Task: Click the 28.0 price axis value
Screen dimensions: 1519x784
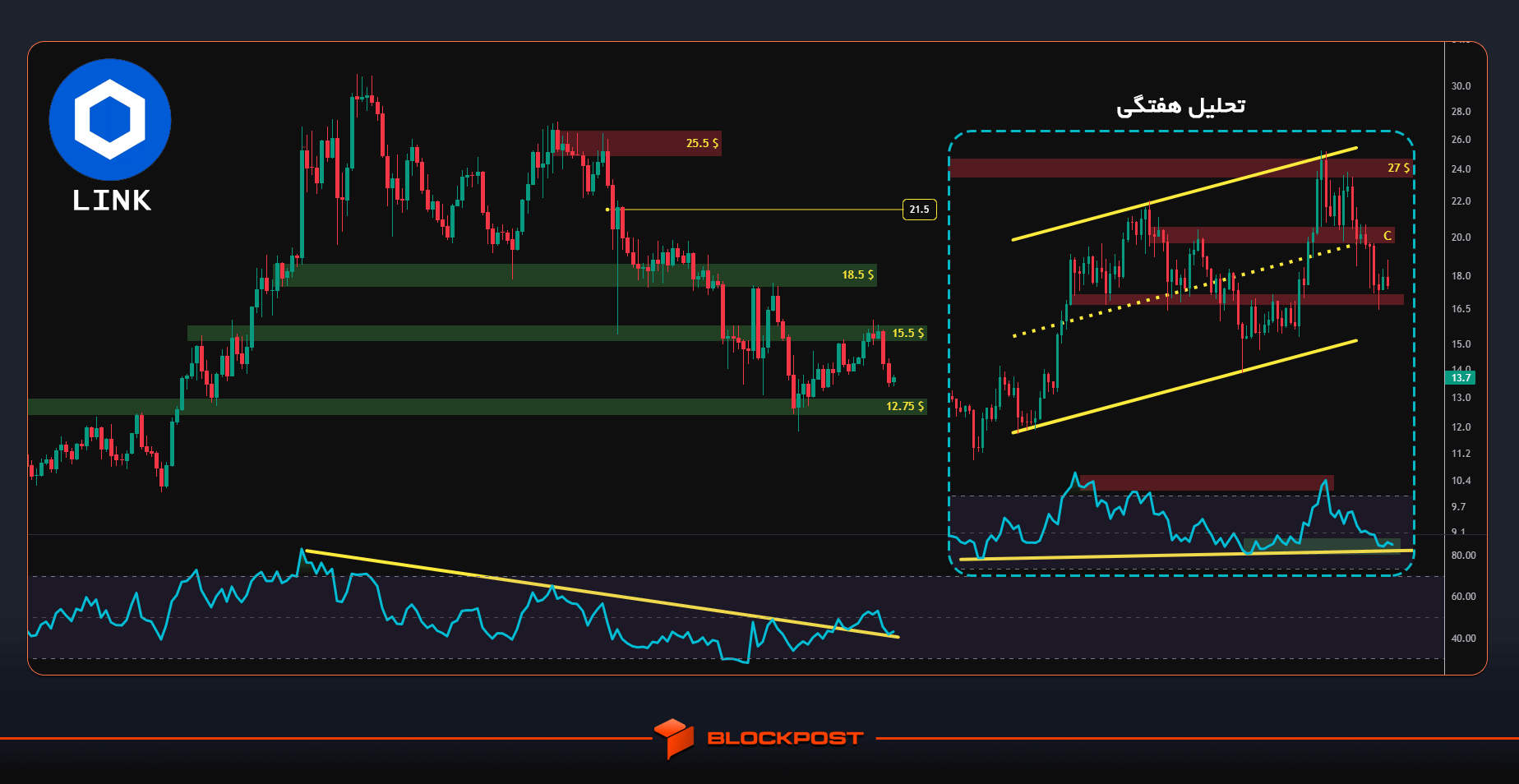Action: (1461, 112)
